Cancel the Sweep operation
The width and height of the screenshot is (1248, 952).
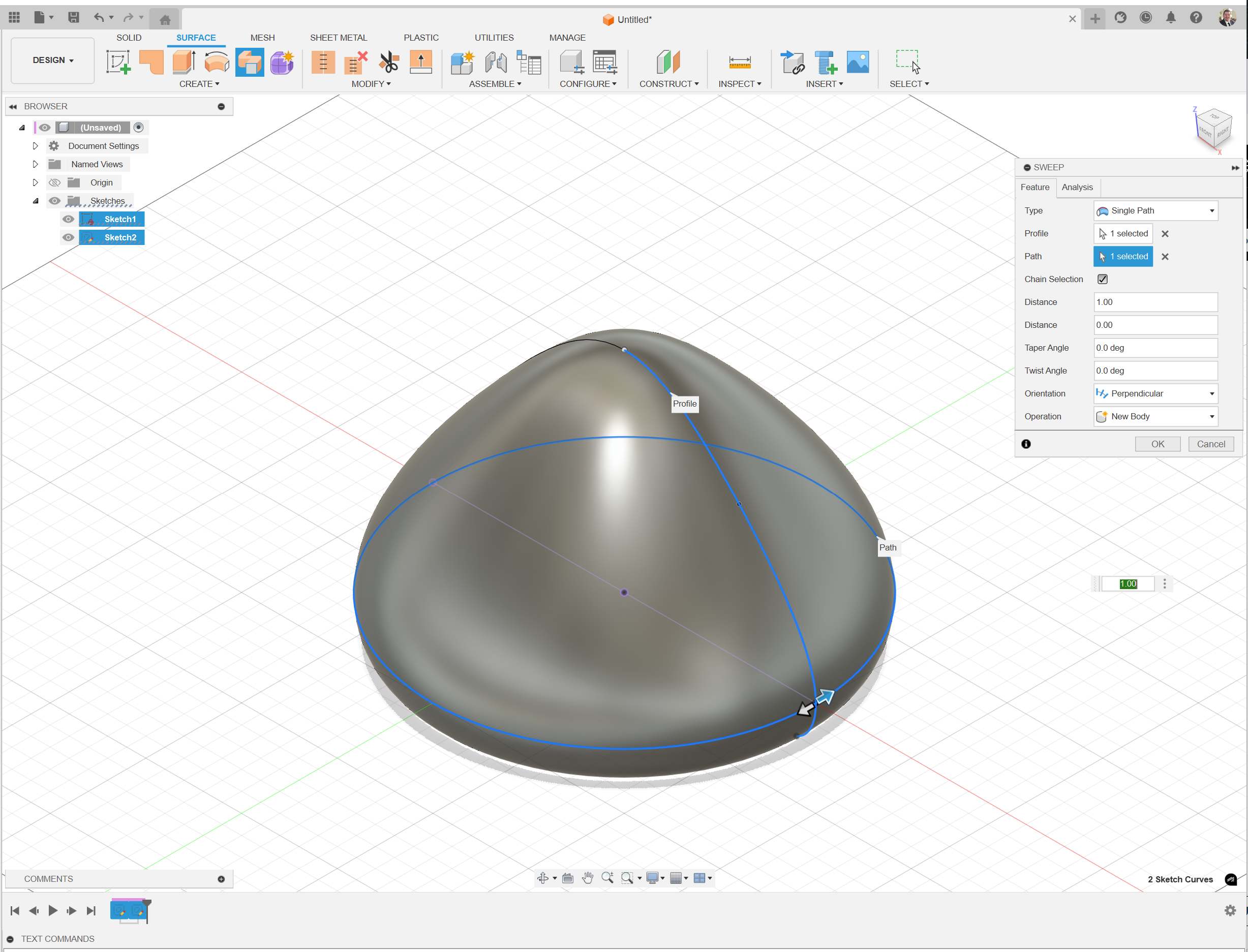[x=1210, y=444]
